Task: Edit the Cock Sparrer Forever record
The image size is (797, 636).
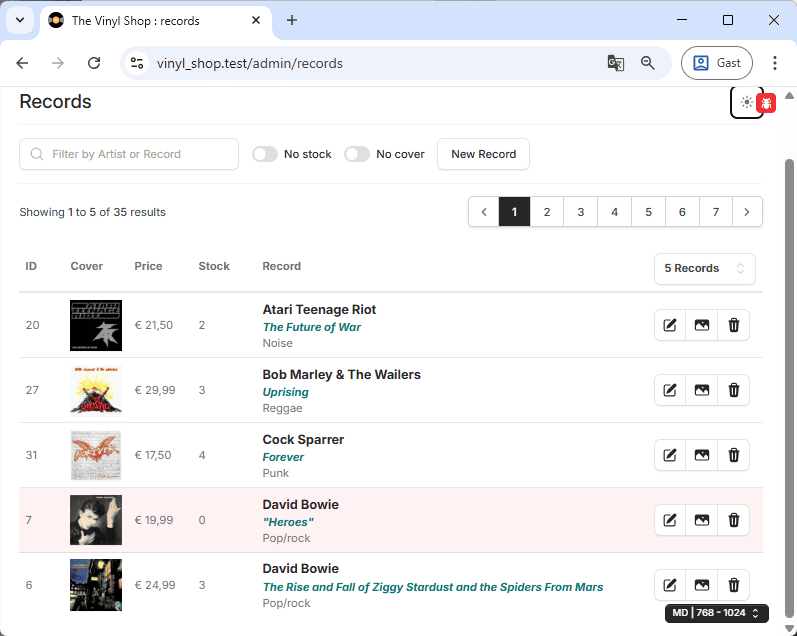Action: coord(670,455)
